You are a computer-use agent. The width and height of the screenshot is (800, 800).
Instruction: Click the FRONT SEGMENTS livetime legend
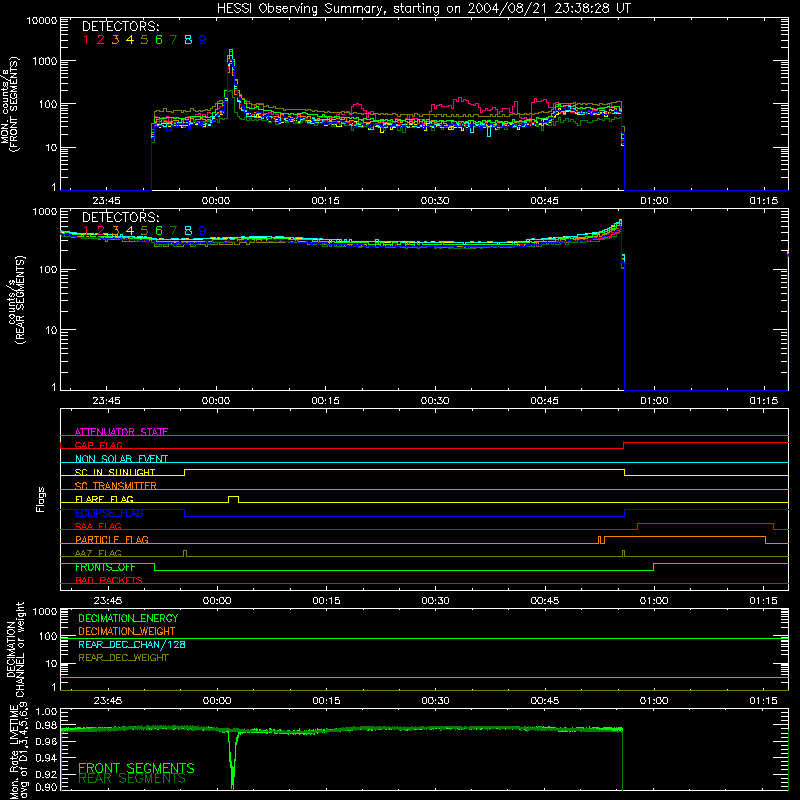(x=136, y=768)
